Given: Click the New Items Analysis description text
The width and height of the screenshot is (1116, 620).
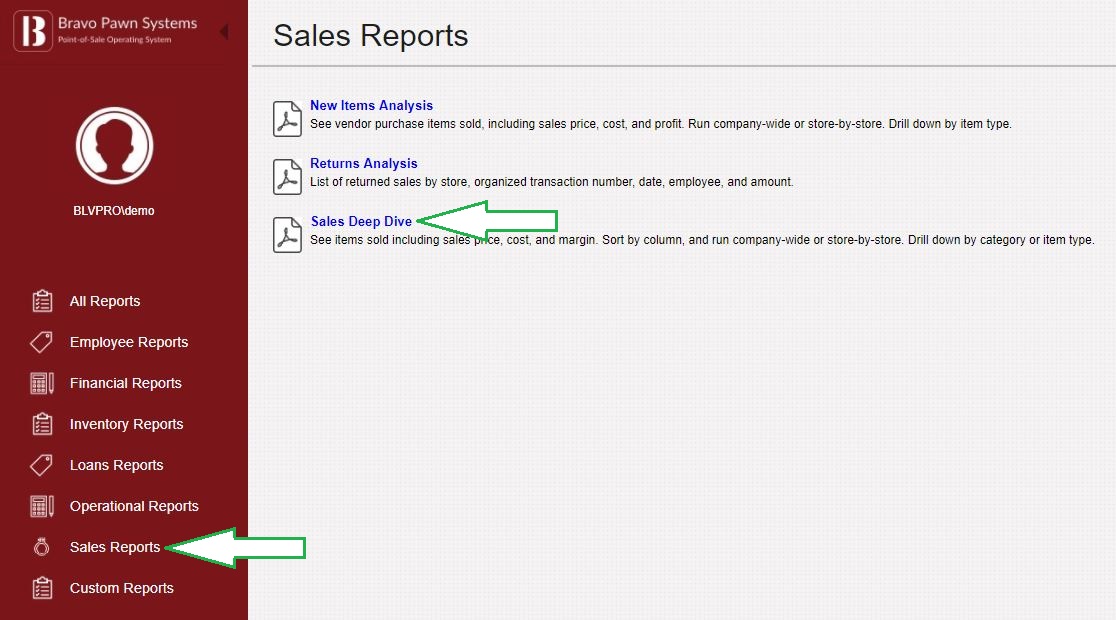Looking at the screenshot, I should [x=660, y=124].
